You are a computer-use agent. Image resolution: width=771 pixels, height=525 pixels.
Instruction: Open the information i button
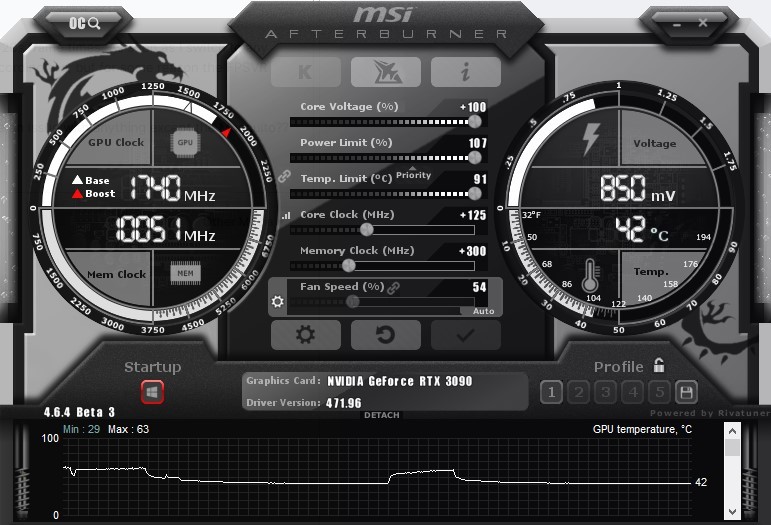pos(466,72)
